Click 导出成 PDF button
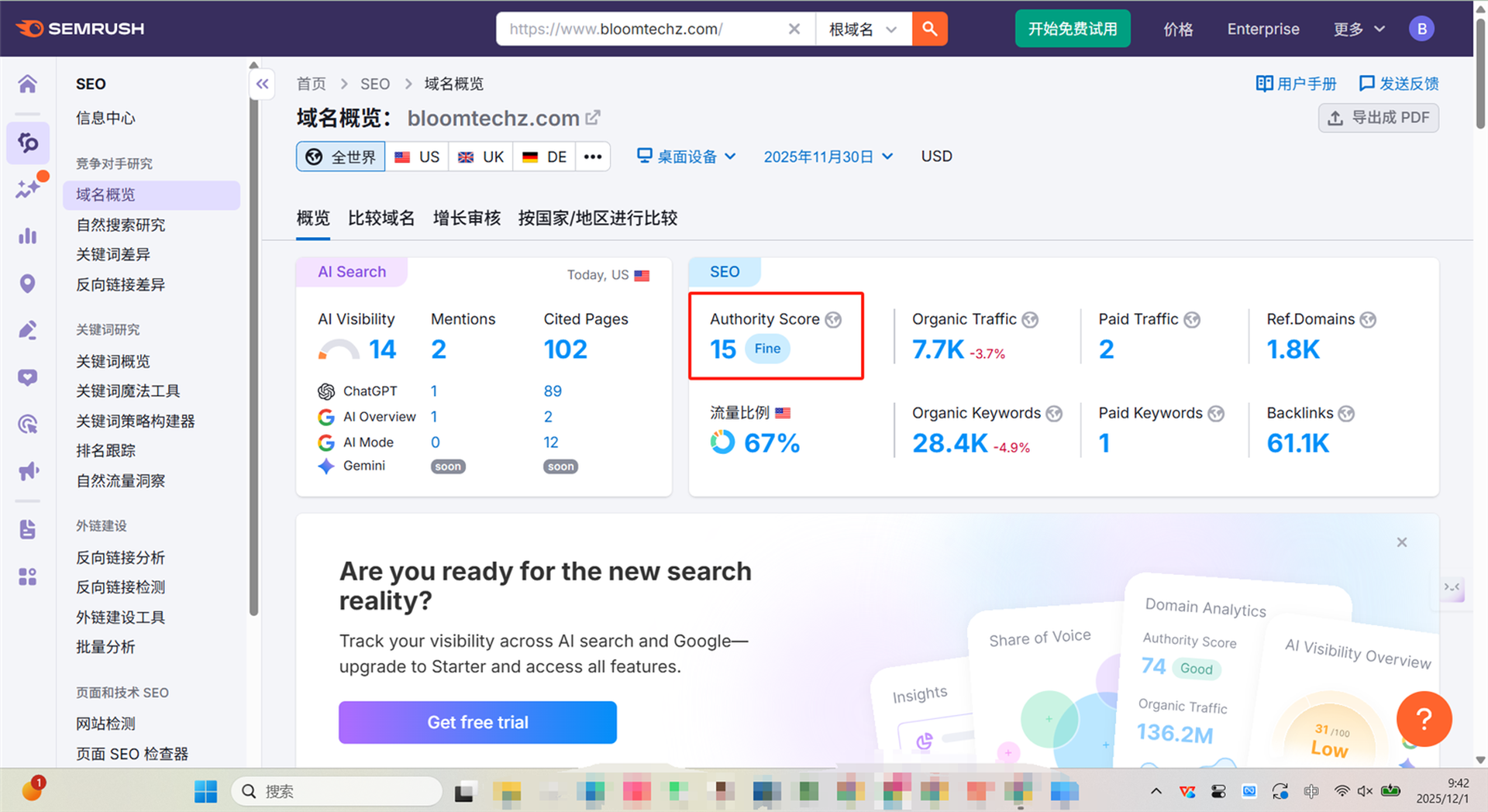 (1378, 117)
